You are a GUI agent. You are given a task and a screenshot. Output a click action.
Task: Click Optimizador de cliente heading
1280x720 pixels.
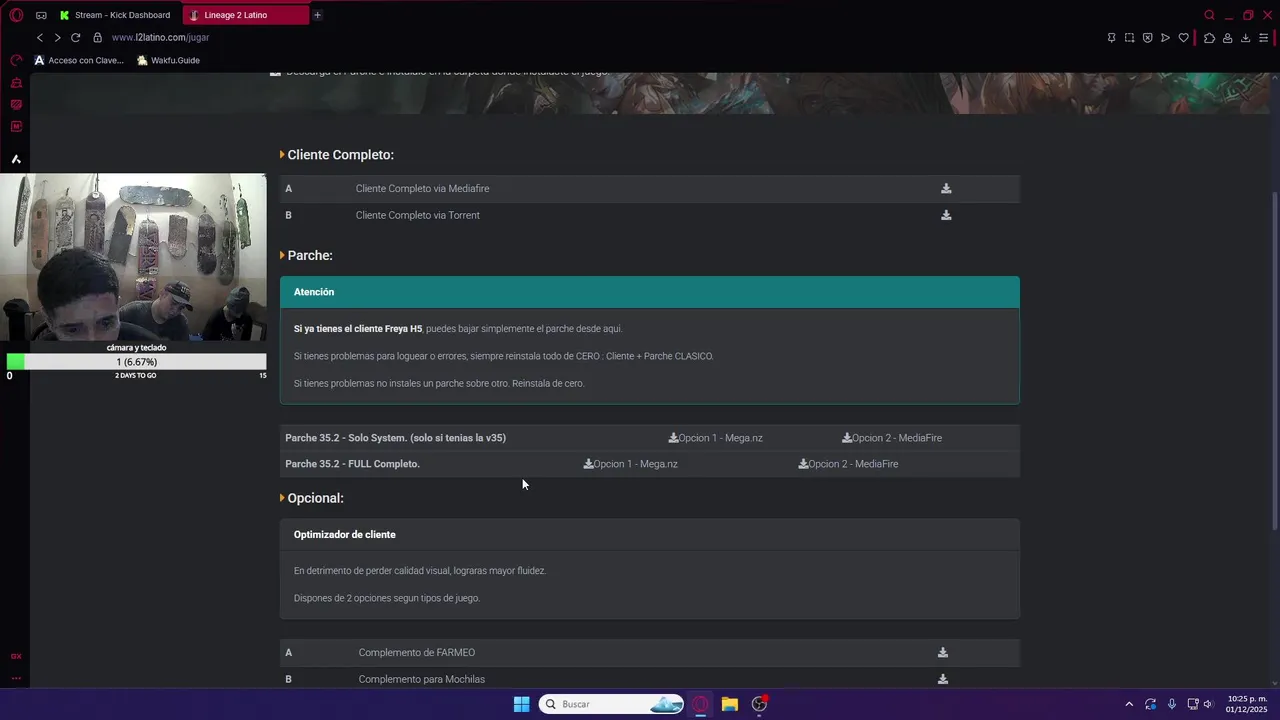(344, 534)
